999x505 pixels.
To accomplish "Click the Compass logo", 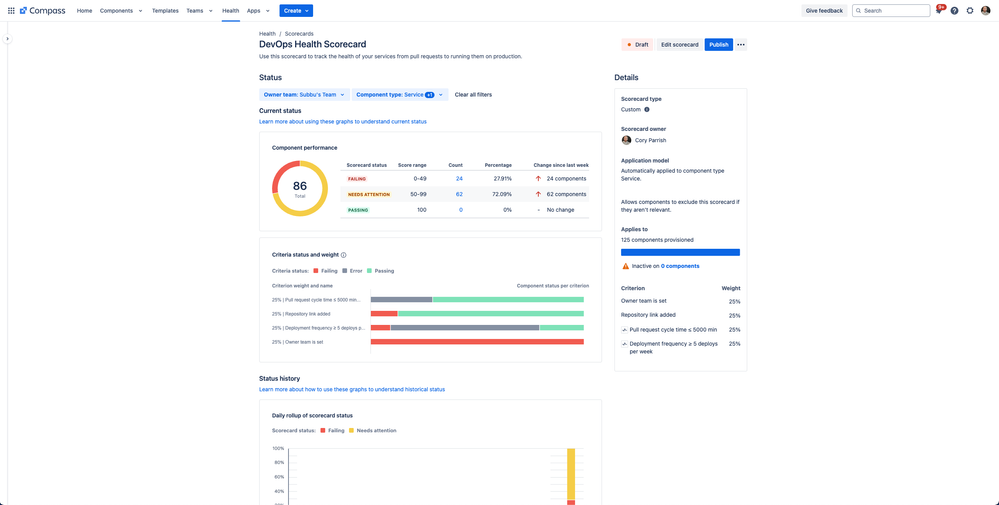I will [43, 11].
